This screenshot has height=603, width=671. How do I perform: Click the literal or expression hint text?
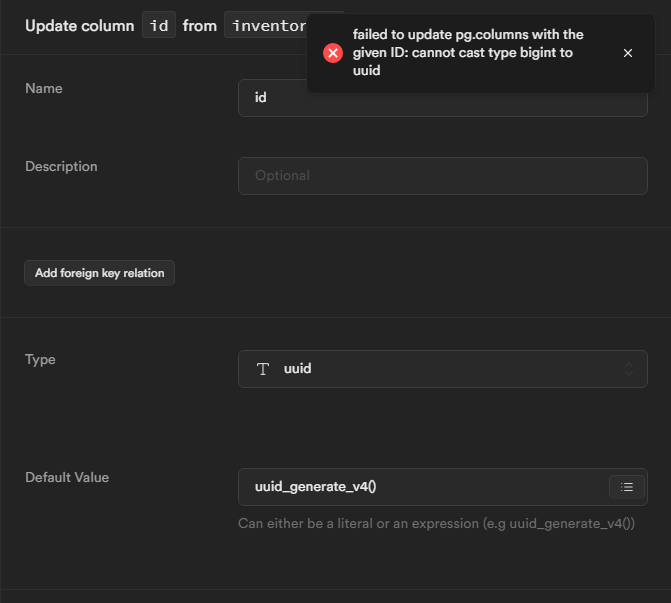click(x=436, y=523)
